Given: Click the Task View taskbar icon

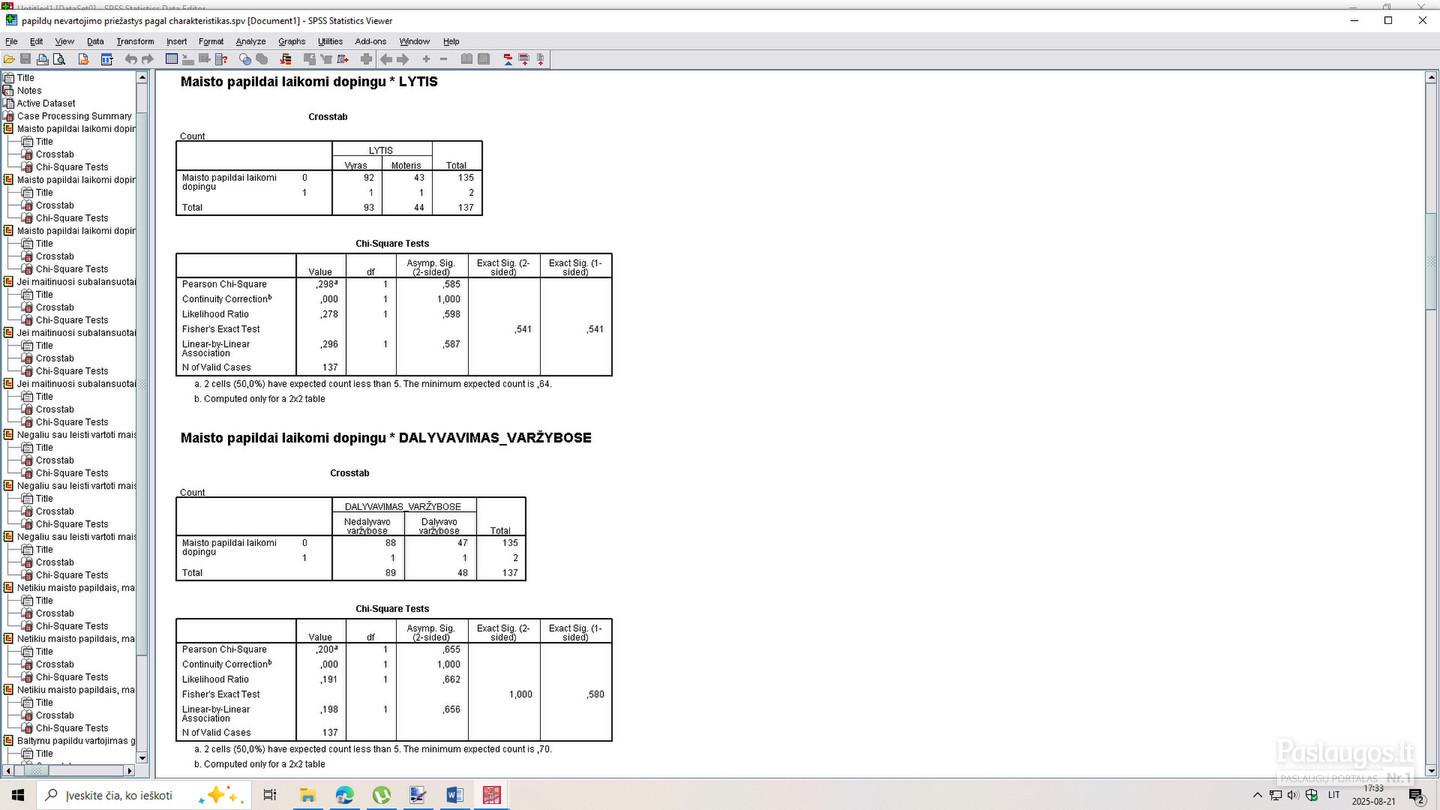Looking at the screenshot, I should click(x=269, y=795).
